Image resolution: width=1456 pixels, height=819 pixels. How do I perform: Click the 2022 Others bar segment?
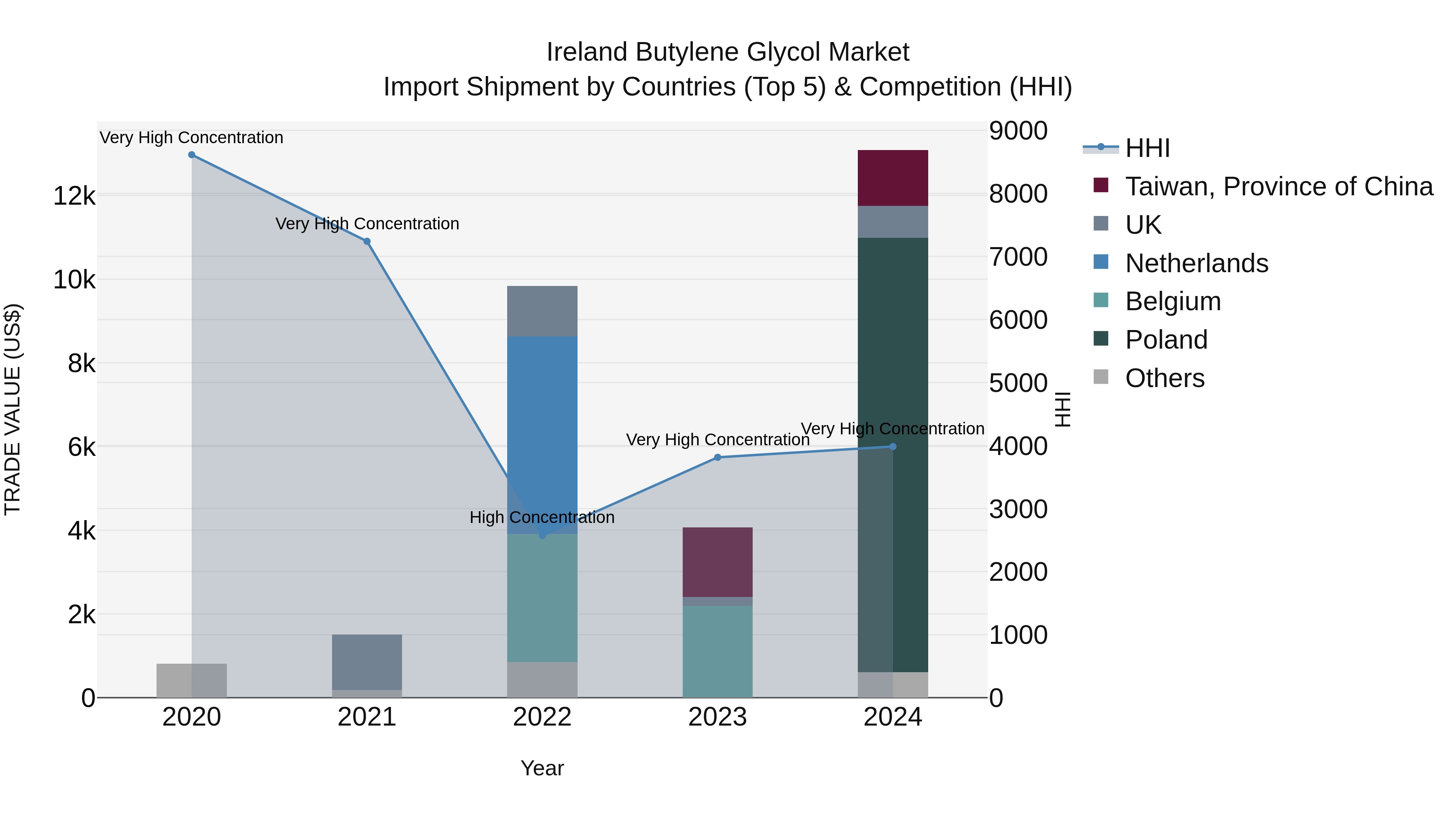pyautogui.click(x=542, y=679)
